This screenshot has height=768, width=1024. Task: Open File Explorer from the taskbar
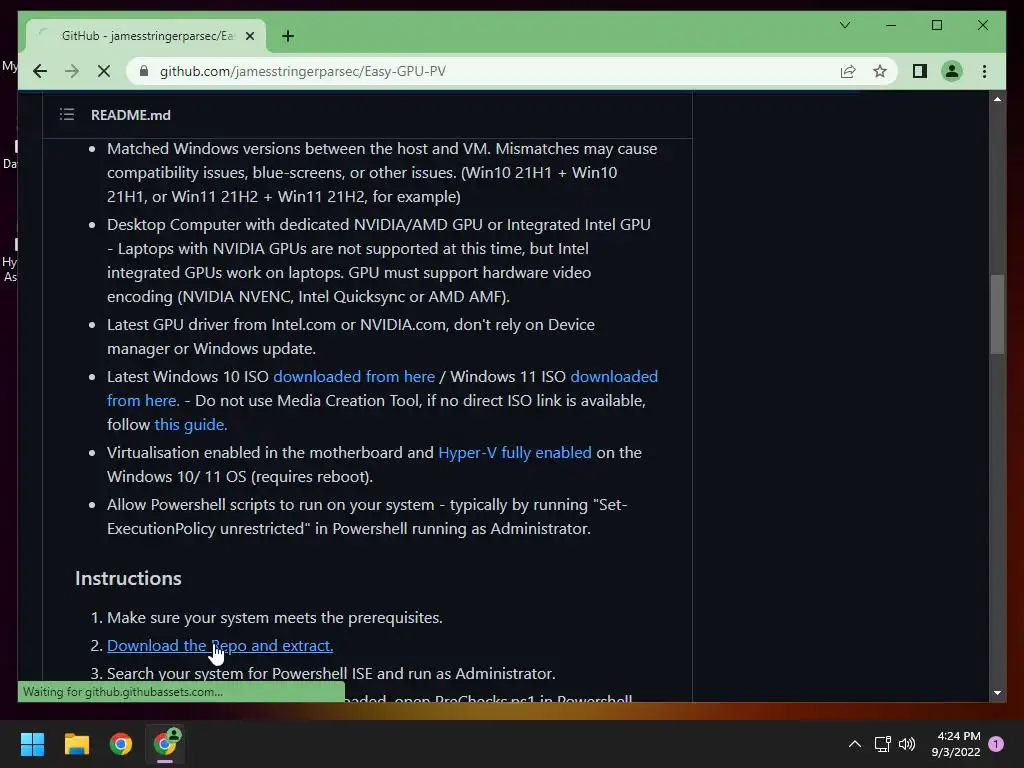click(x=76, y=744)
